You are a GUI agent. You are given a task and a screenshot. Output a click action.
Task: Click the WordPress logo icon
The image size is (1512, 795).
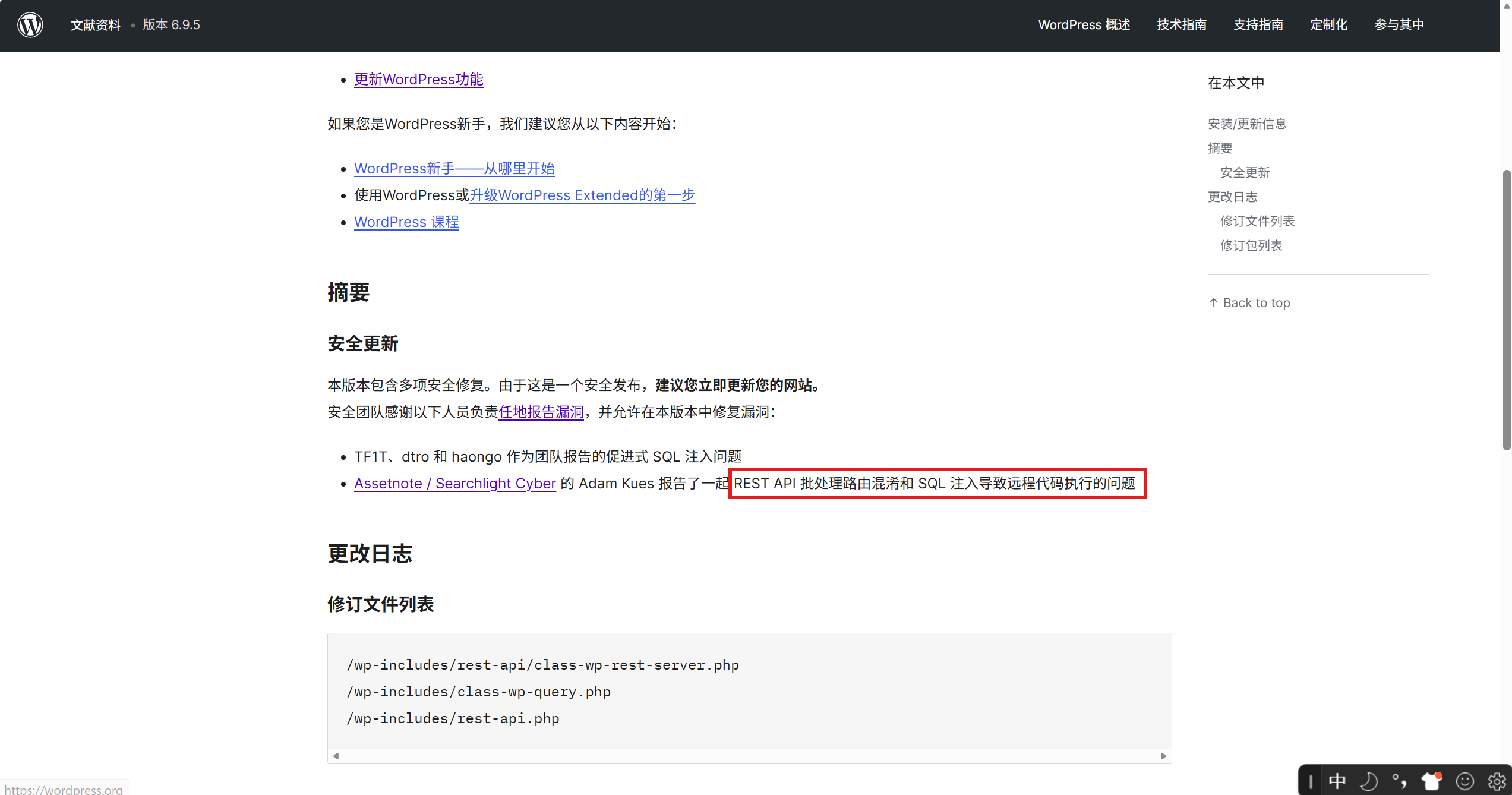[30, 25]
